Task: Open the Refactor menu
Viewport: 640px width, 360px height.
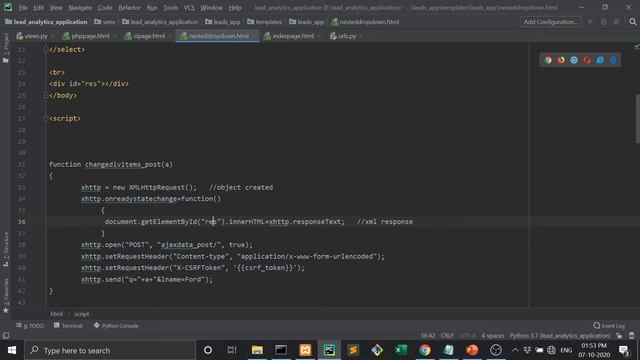Action: pyautogui.click(x=129, y=8)
